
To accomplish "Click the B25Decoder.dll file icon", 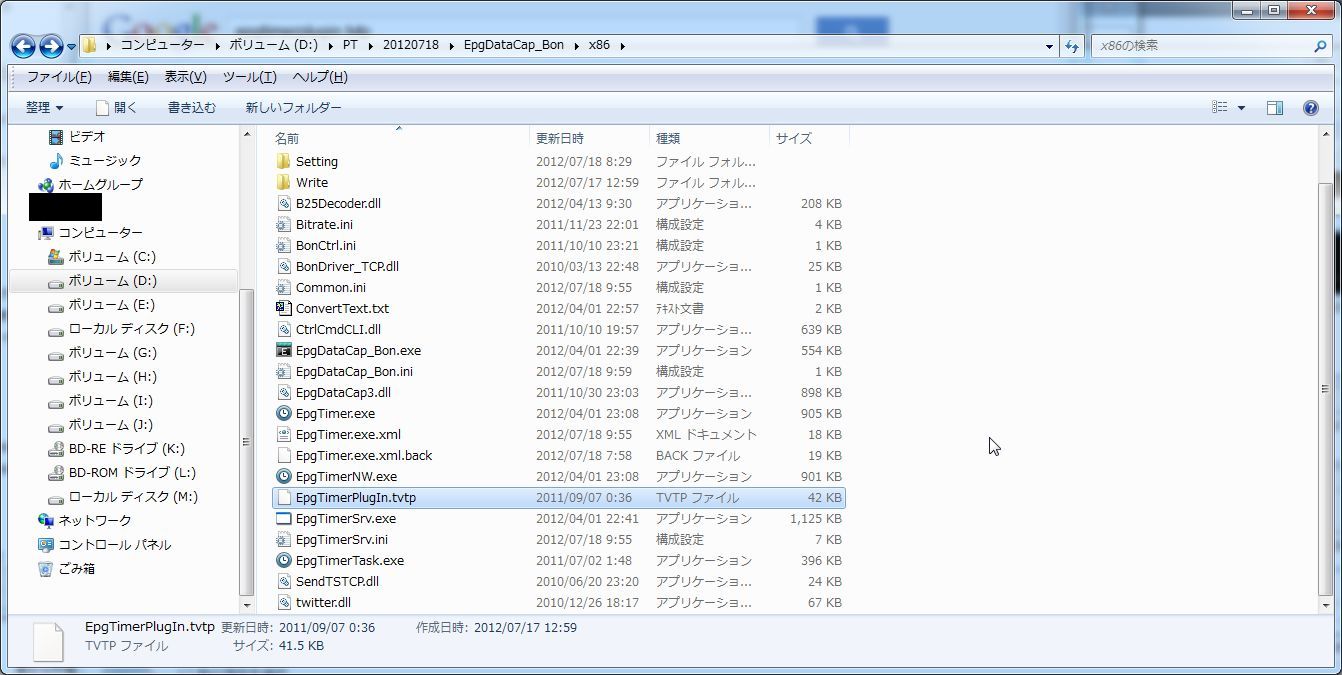I will 284,203.
